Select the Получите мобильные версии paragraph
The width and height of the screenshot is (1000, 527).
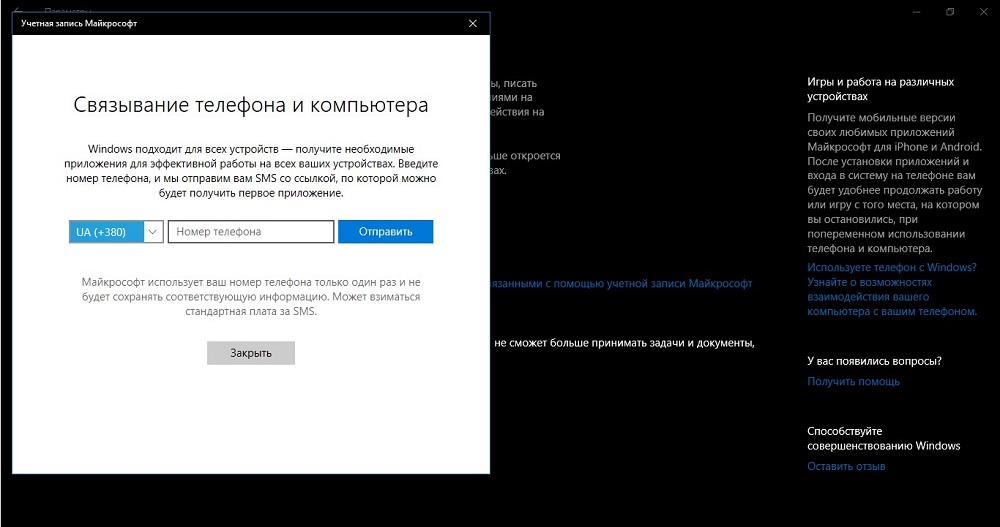click(x=894, y=183)
